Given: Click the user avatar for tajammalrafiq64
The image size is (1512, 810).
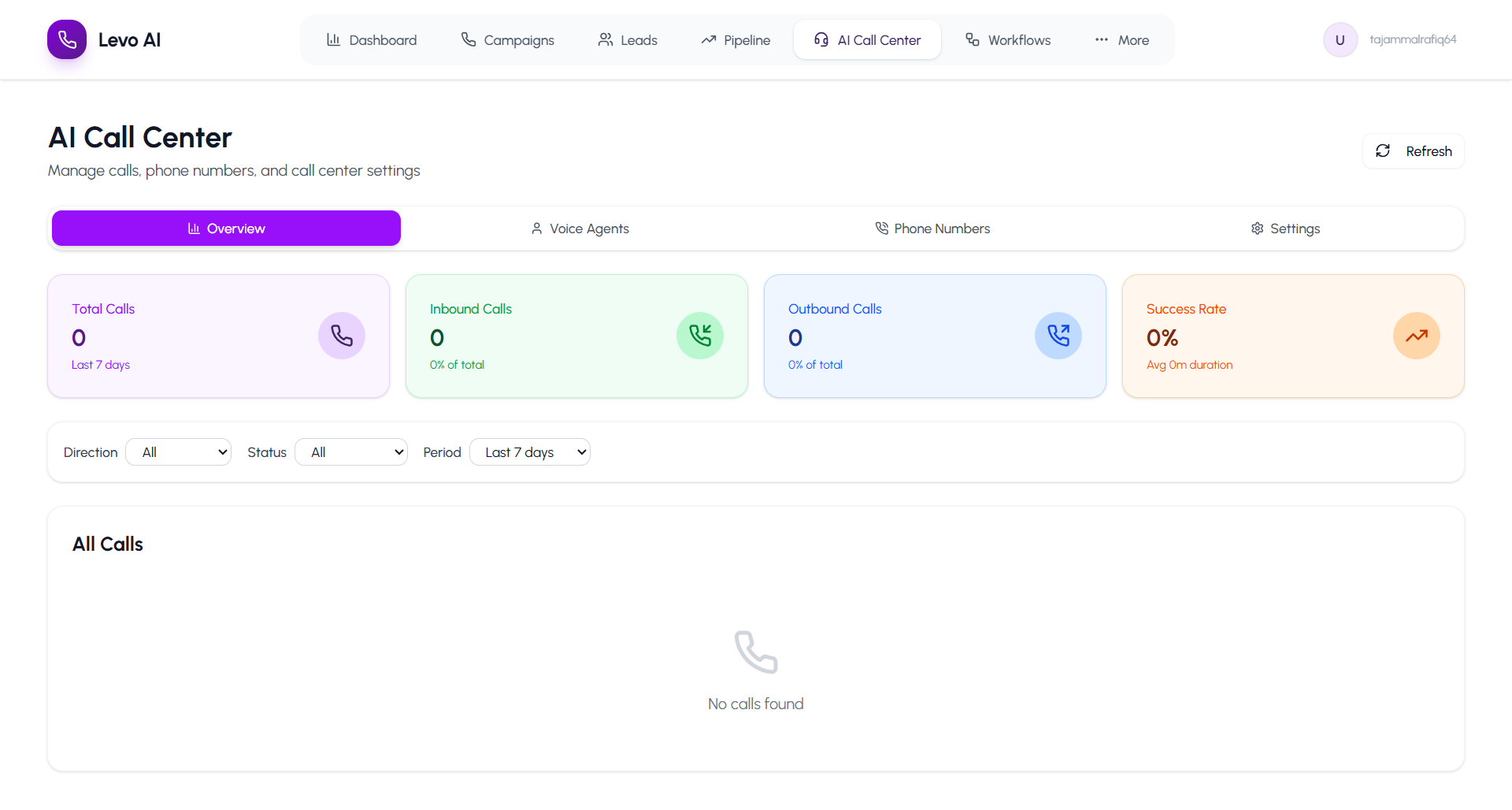Looking at the screenshot, I should [x=1340, y=39].
